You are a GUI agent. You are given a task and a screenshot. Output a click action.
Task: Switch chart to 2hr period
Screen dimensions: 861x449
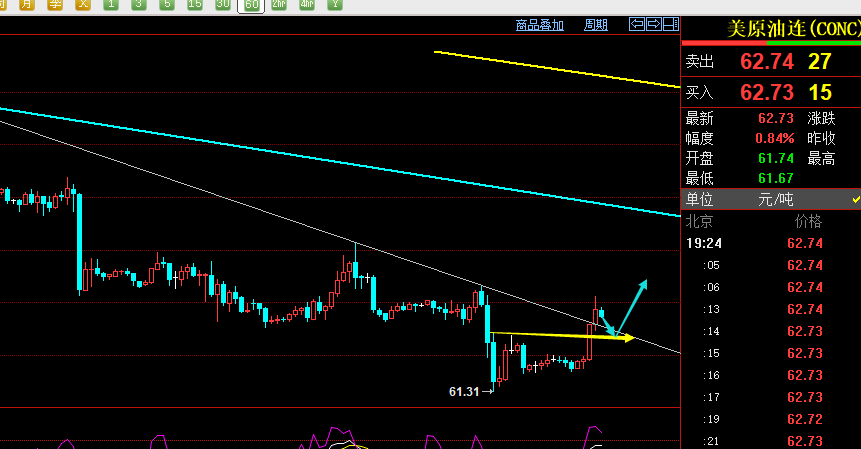pyautogui.click(x=279, y=4)
